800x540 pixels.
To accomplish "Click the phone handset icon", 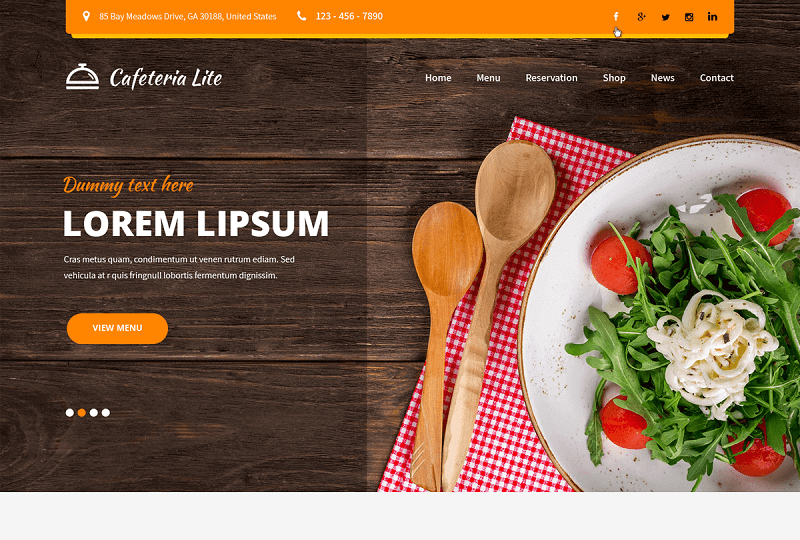I will (302, 16).
